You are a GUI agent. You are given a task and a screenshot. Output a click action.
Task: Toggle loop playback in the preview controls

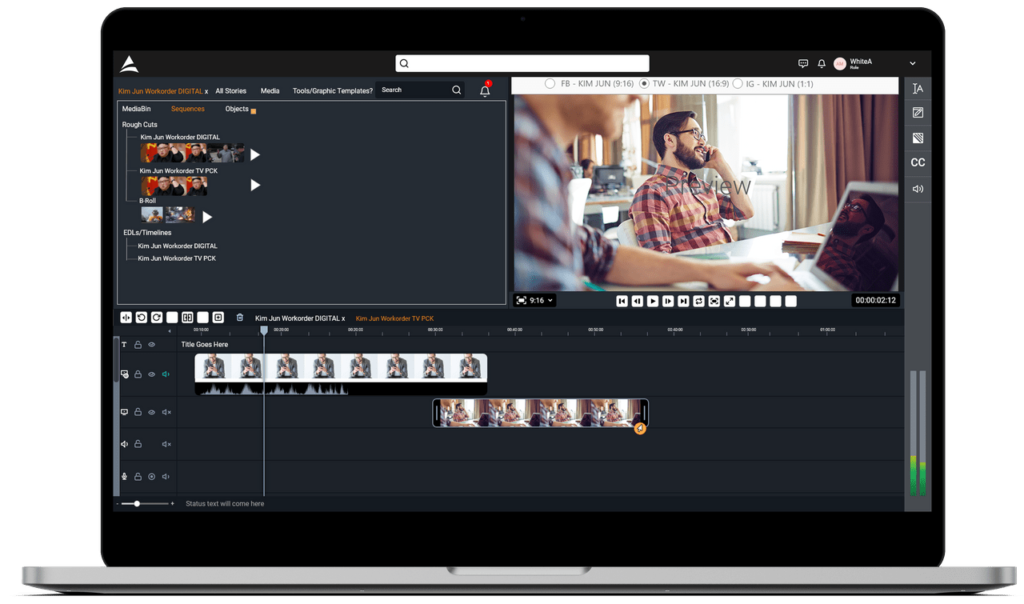699,301
